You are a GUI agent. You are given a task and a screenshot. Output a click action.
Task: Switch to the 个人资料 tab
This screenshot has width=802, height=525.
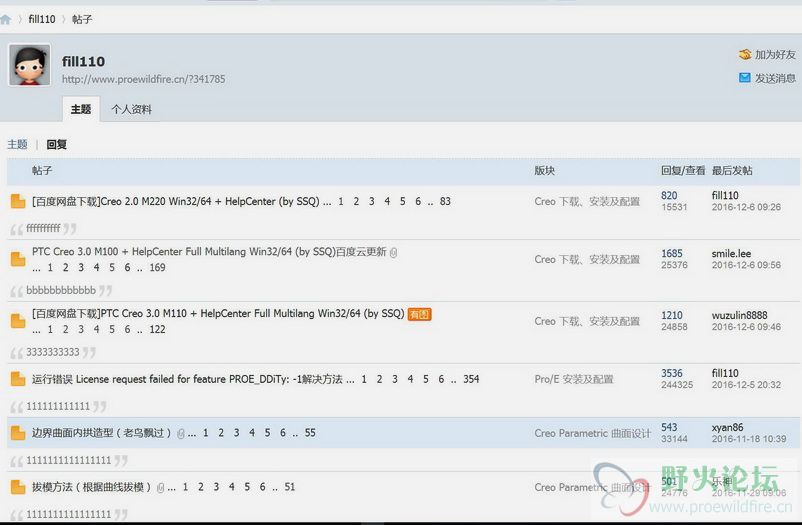pos(131,109)
